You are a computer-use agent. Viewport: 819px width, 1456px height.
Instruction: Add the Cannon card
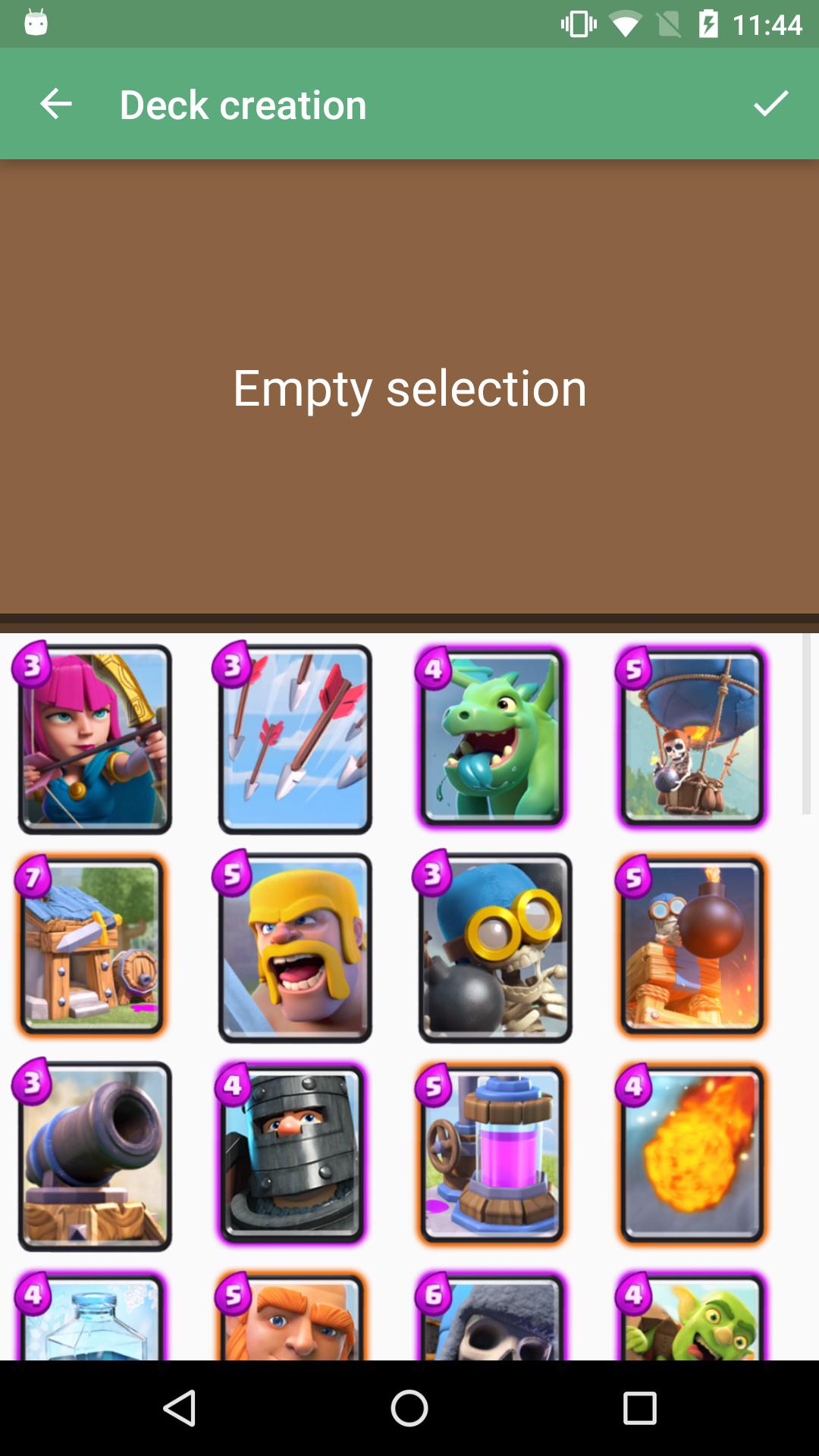(x=94, y=1155)
